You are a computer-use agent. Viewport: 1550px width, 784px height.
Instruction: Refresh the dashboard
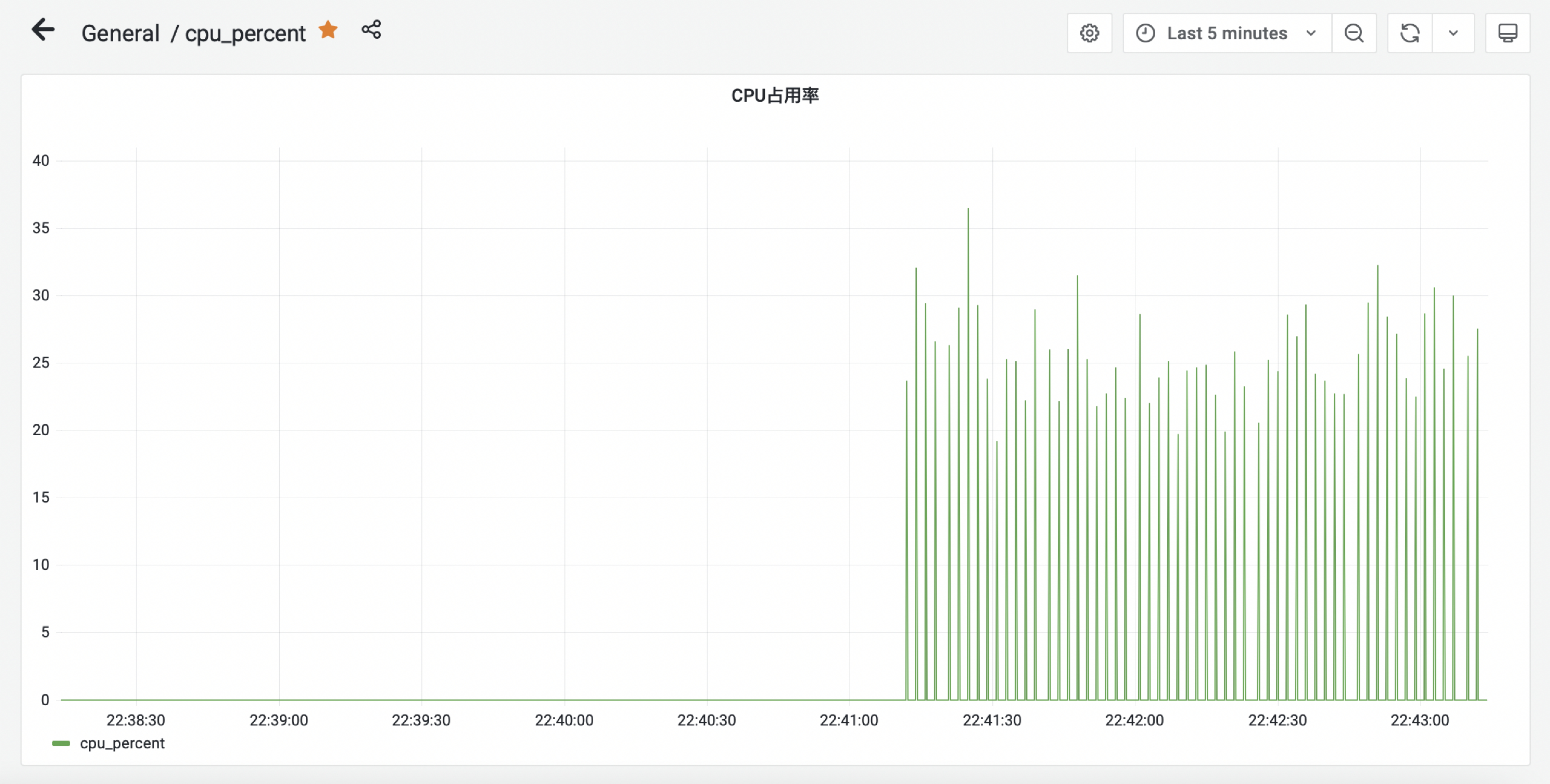pyautogui.click(x=1410, y=33)
